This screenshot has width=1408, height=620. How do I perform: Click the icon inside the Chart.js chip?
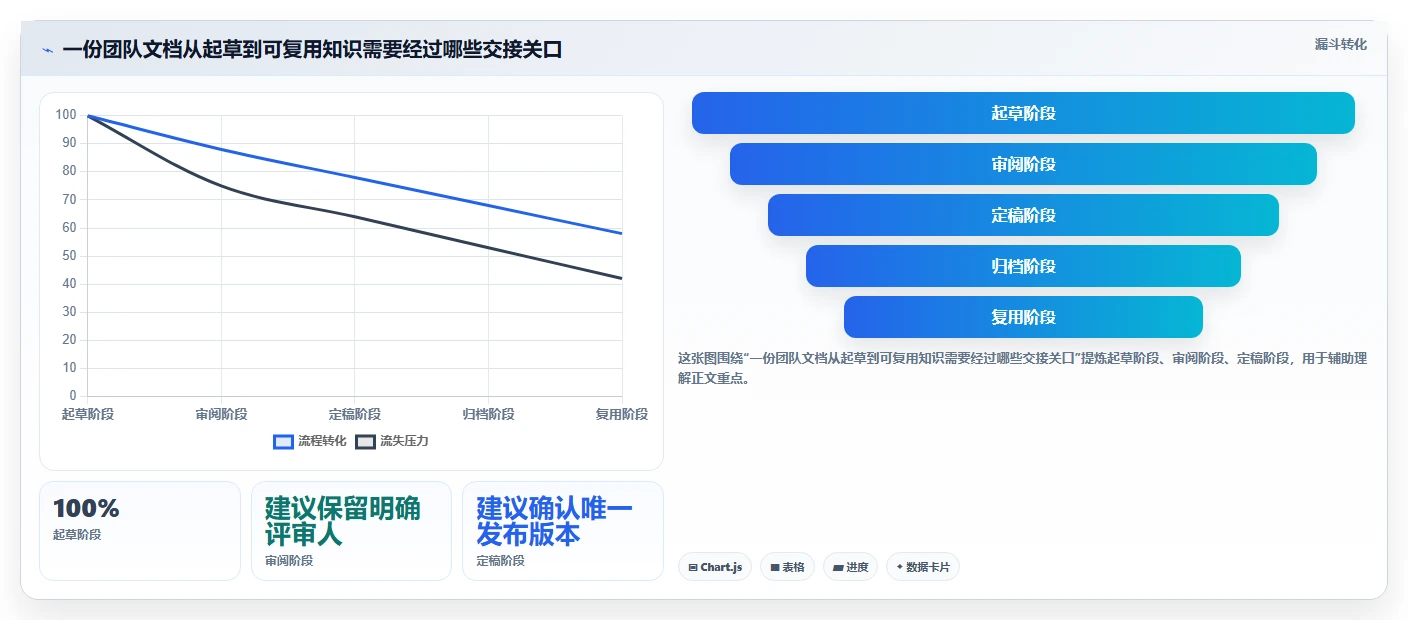click(x=693, y=568)
